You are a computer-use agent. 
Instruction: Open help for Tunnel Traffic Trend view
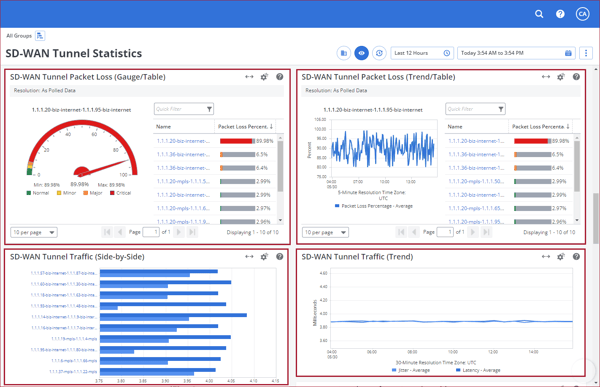(x=576, y=256)
